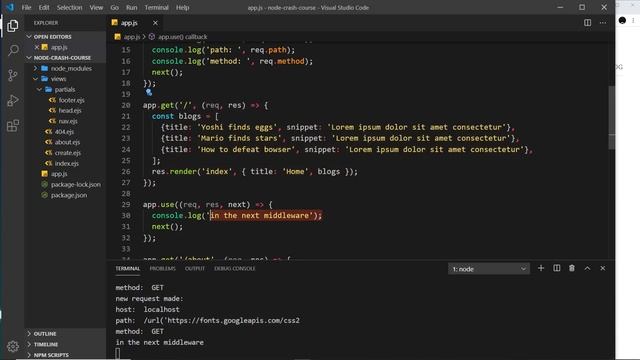
Task: Switch to the Problems panel tab
Action: 162,269
